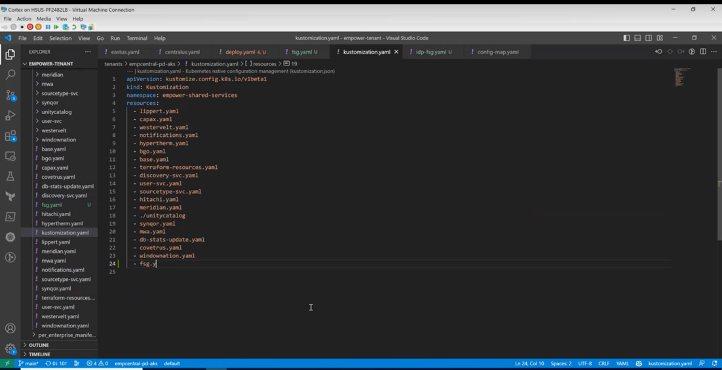722x370 pixels.
Task: Open the Search view in activity bar
Action: (x=10, y=75)
